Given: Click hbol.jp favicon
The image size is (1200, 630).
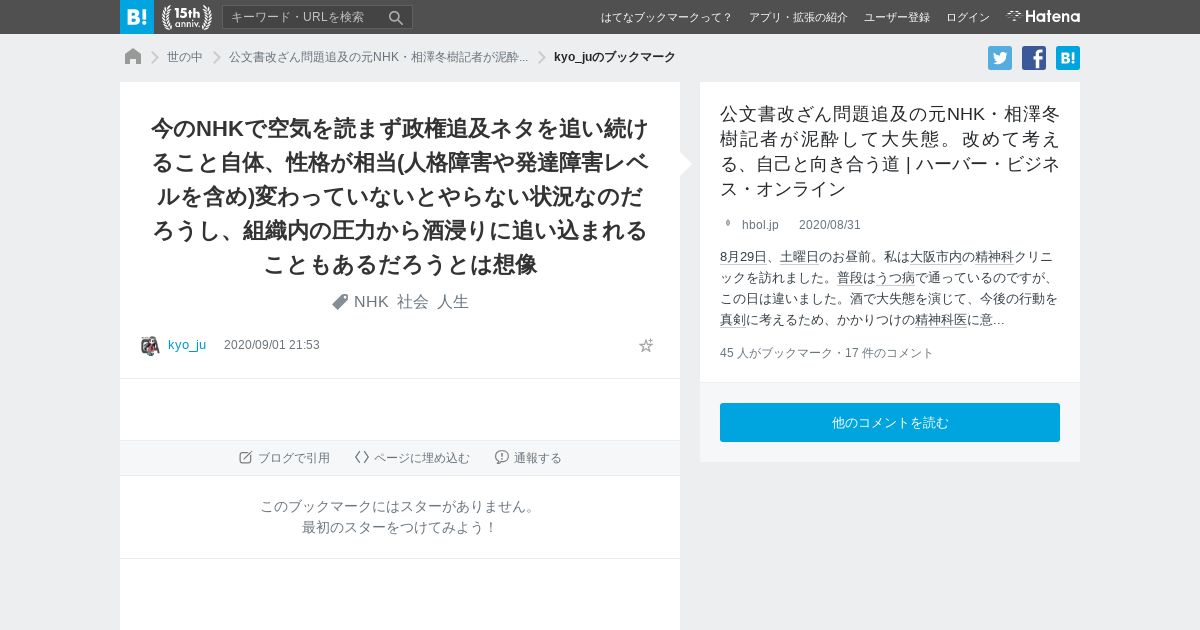Looking at the screenshot, I should coord(728,224).
